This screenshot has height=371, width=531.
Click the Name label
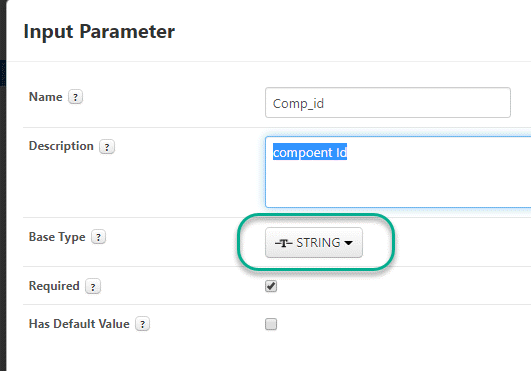(46, 97)
